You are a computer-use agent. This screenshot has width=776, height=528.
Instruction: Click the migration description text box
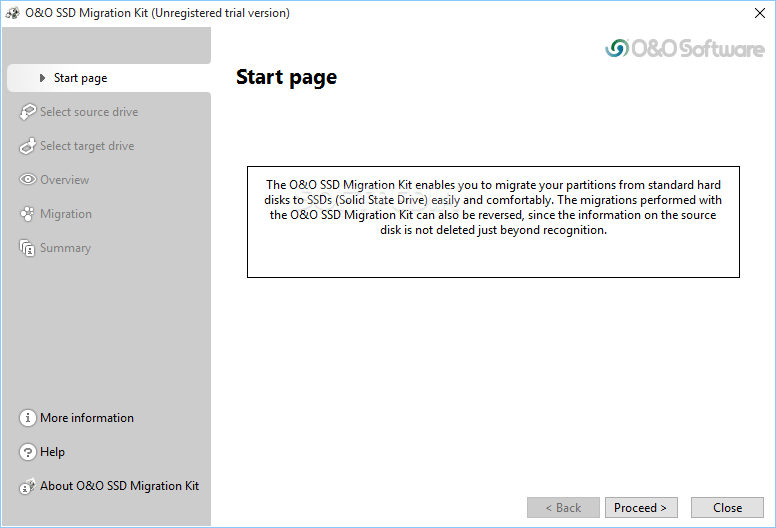[x=493, y=222]
